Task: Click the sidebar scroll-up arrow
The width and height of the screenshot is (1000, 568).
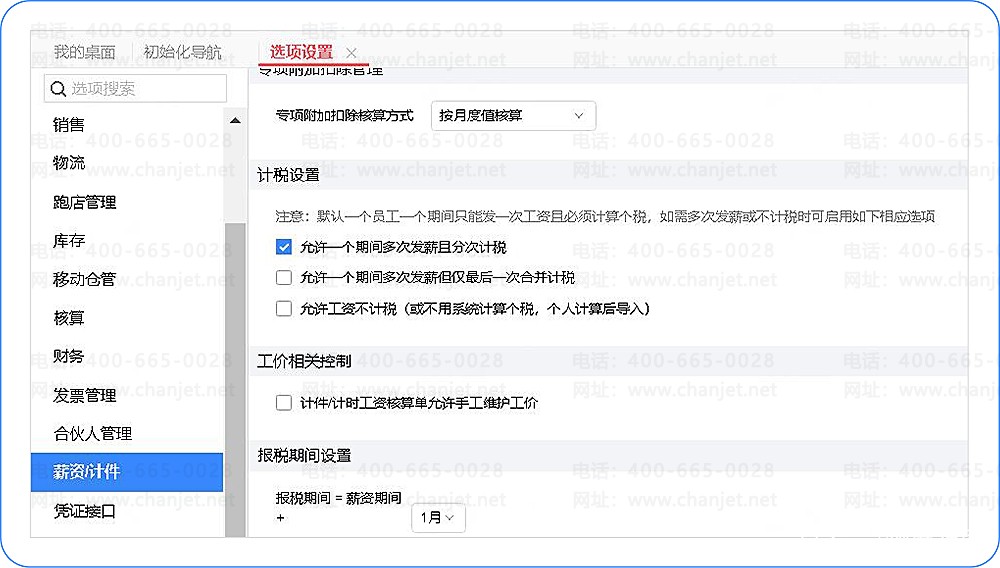Action: [235, 120]
